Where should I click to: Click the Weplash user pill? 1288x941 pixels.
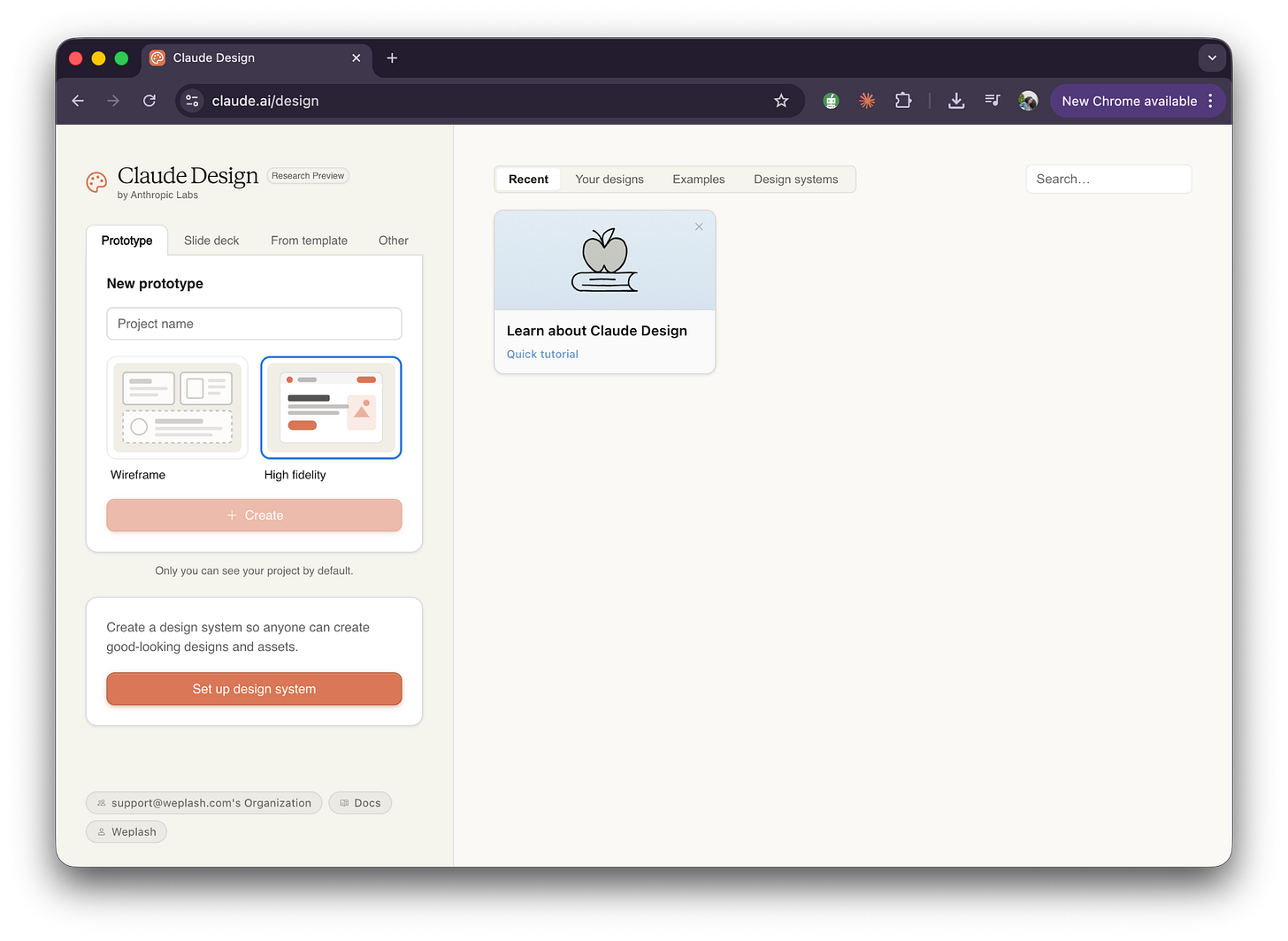coord(126,832)
